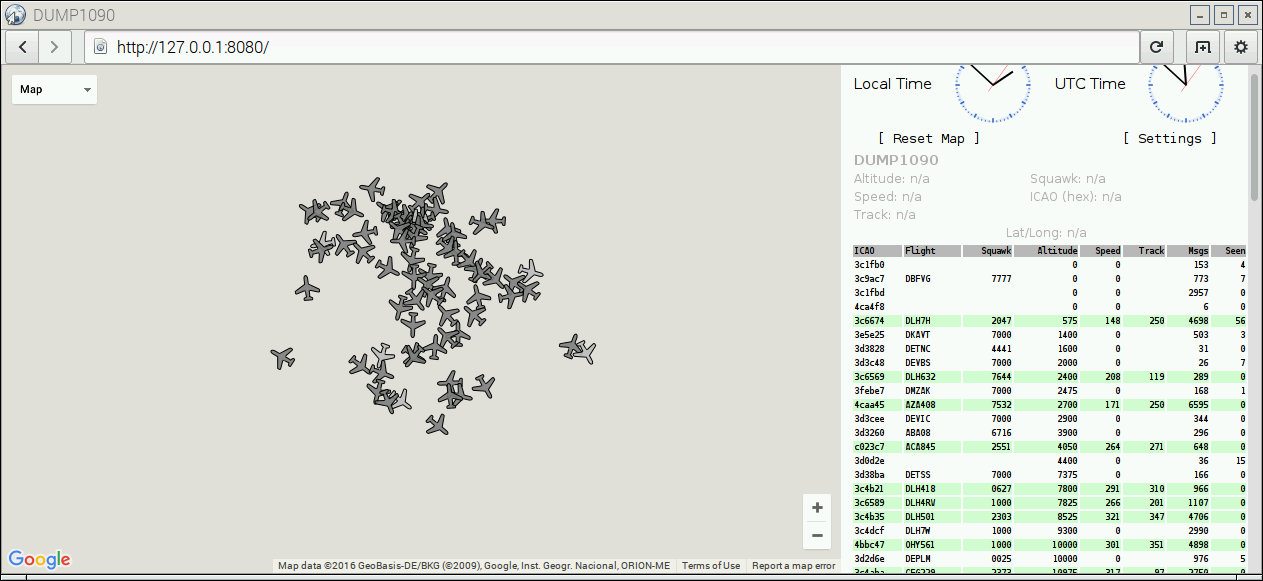Reload the page

(1157, 47)
